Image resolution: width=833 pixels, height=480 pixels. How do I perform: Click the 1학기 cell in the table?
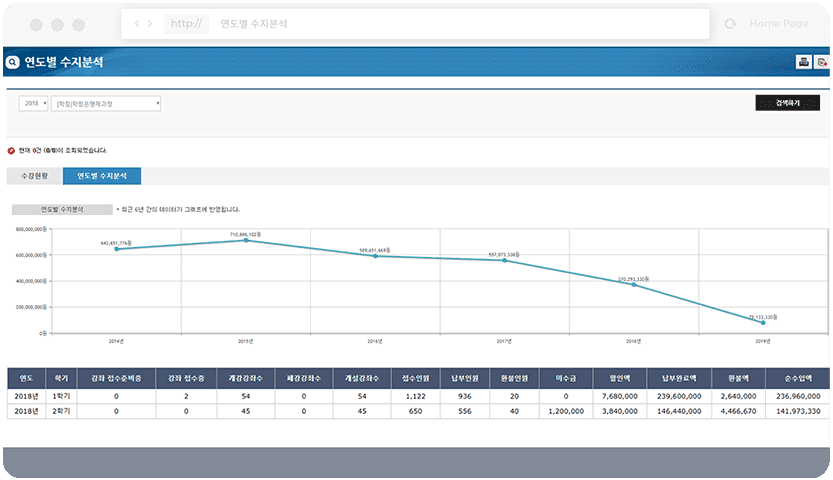coord(62,396)
